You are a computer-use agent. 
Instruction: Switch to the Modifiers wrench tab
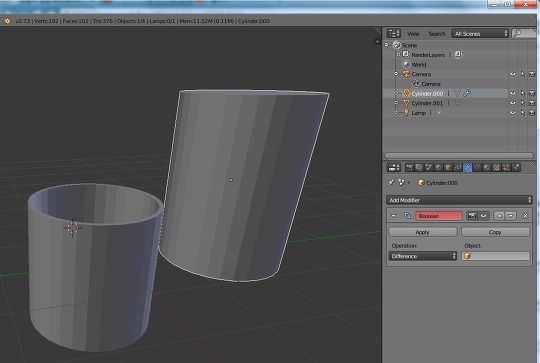click(x=467, y=168)
